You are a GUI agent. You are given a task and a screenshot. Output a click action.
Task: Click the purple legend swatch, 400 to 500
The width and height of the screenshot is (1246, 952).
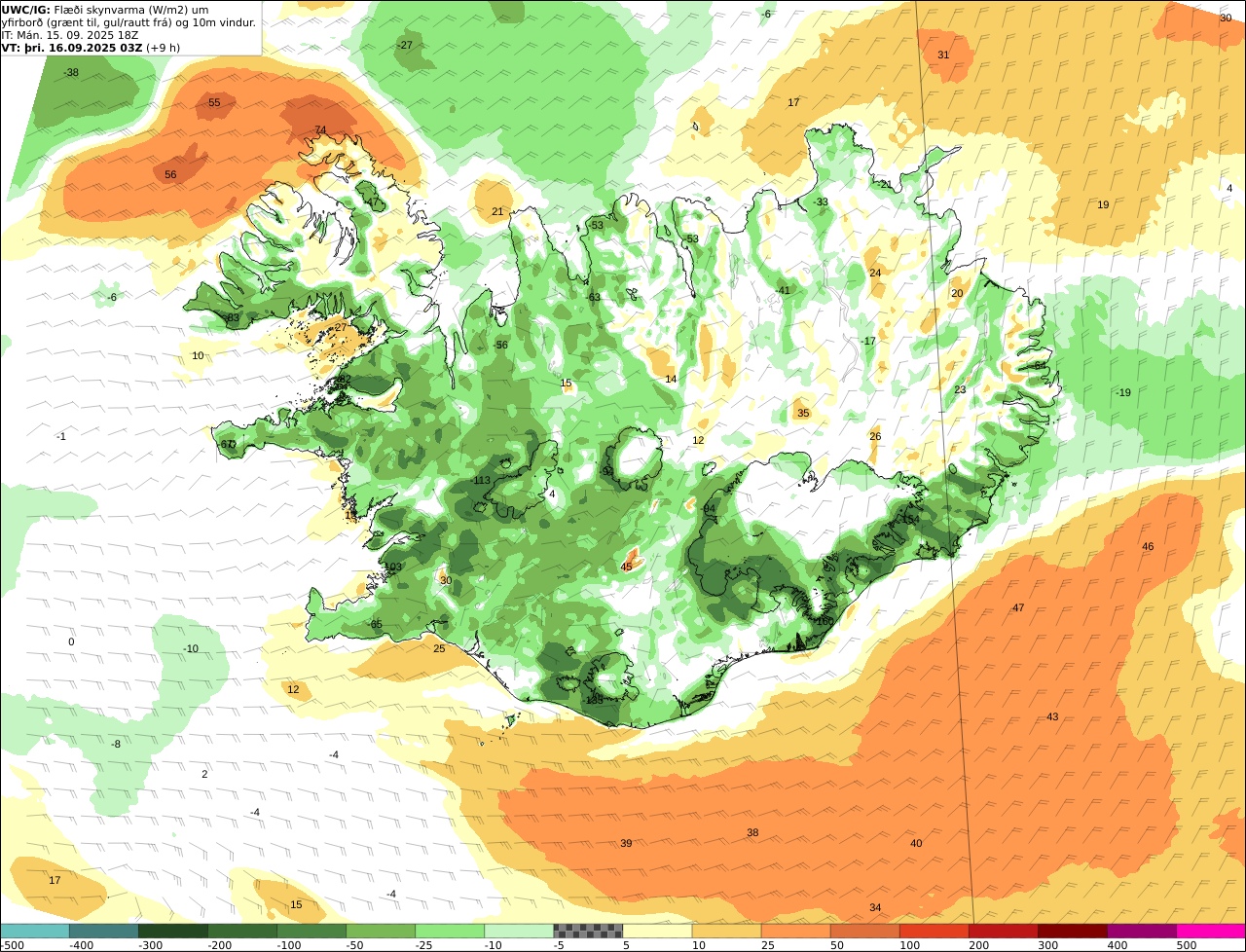(x=1142, y=931)
